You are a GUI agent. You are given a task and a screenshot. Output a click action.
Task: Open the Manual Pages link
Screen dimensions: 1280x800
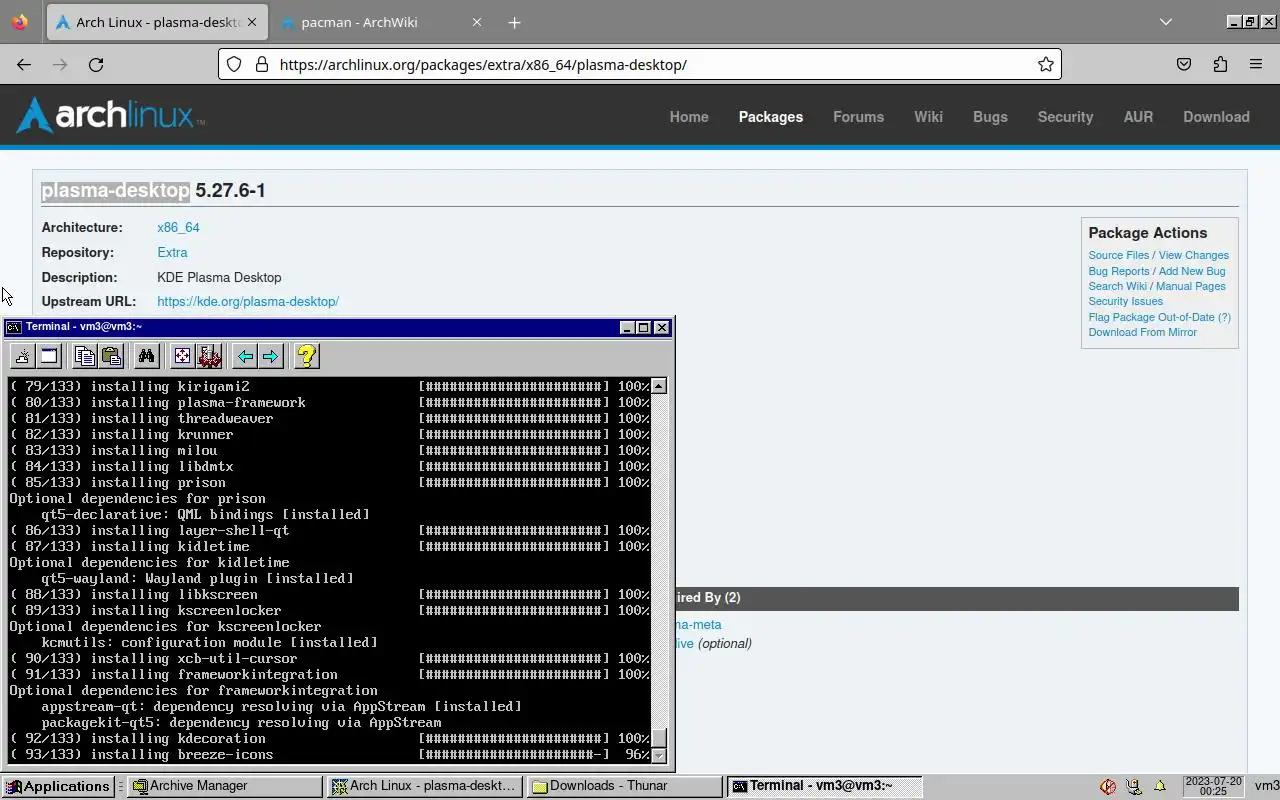(1190, 286)
